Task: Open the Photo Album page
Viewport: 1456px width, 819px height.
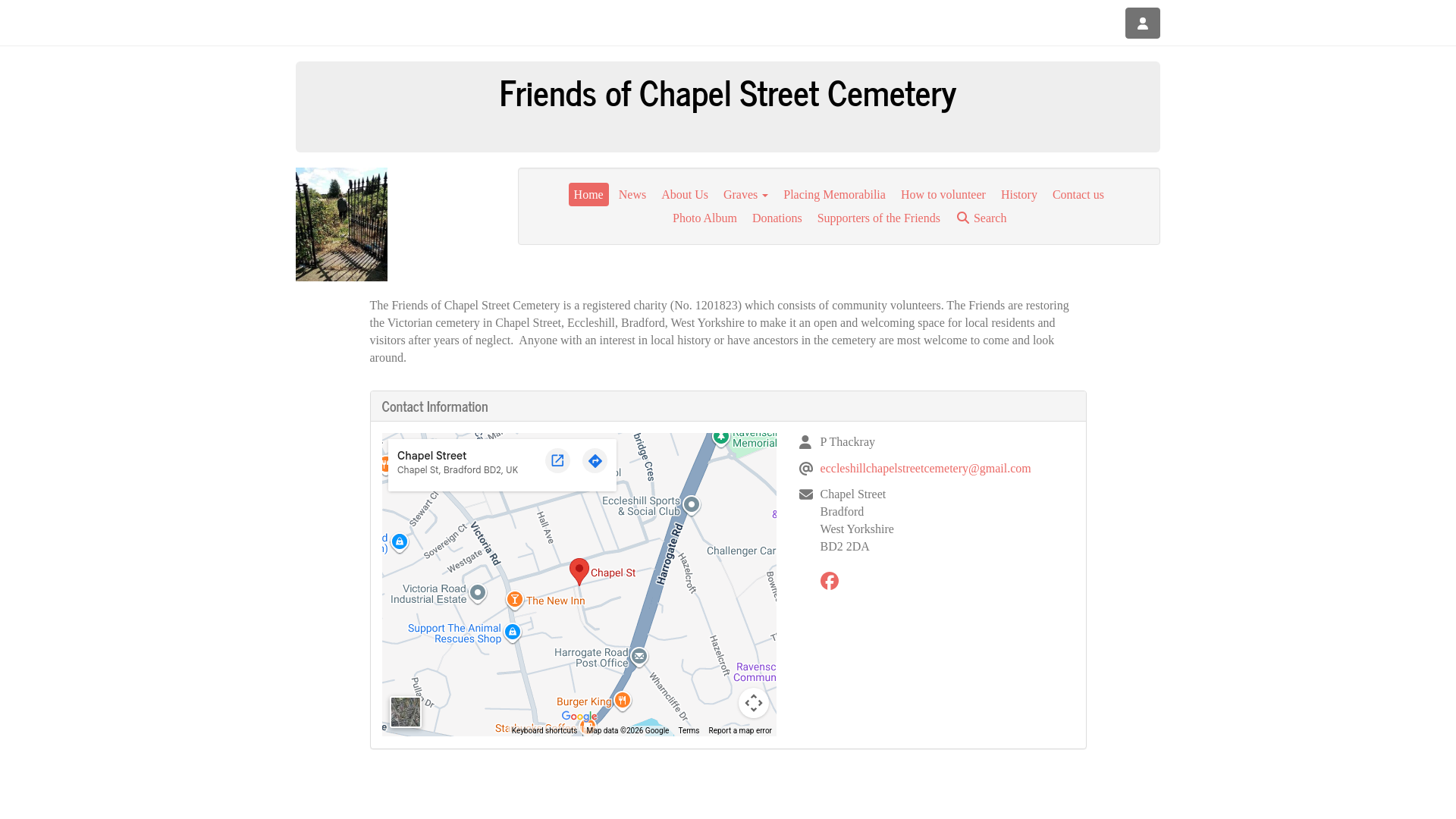Action: 704,218
